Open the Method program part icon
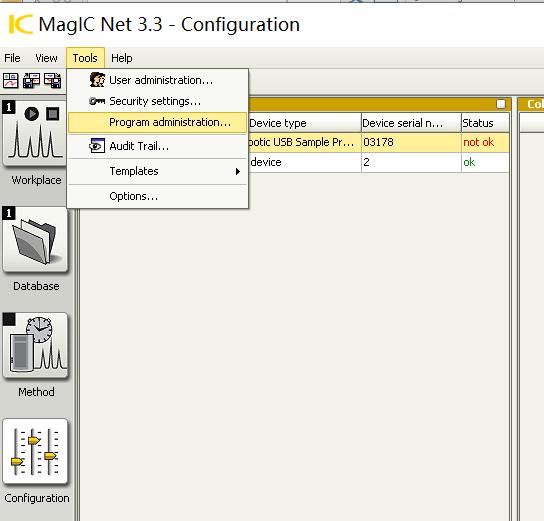Viewport: 544px width, 521px height. (35, 345)
